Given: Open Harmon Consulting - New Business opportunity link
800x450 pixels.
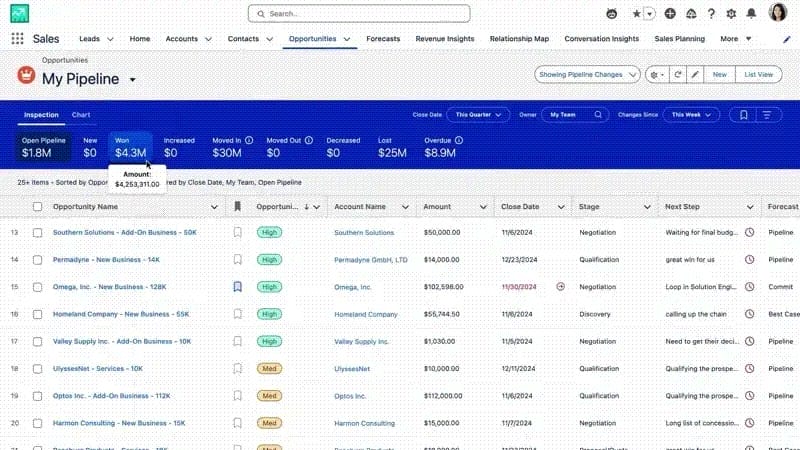Looking at the screenshot, I should tap(119, 423).
